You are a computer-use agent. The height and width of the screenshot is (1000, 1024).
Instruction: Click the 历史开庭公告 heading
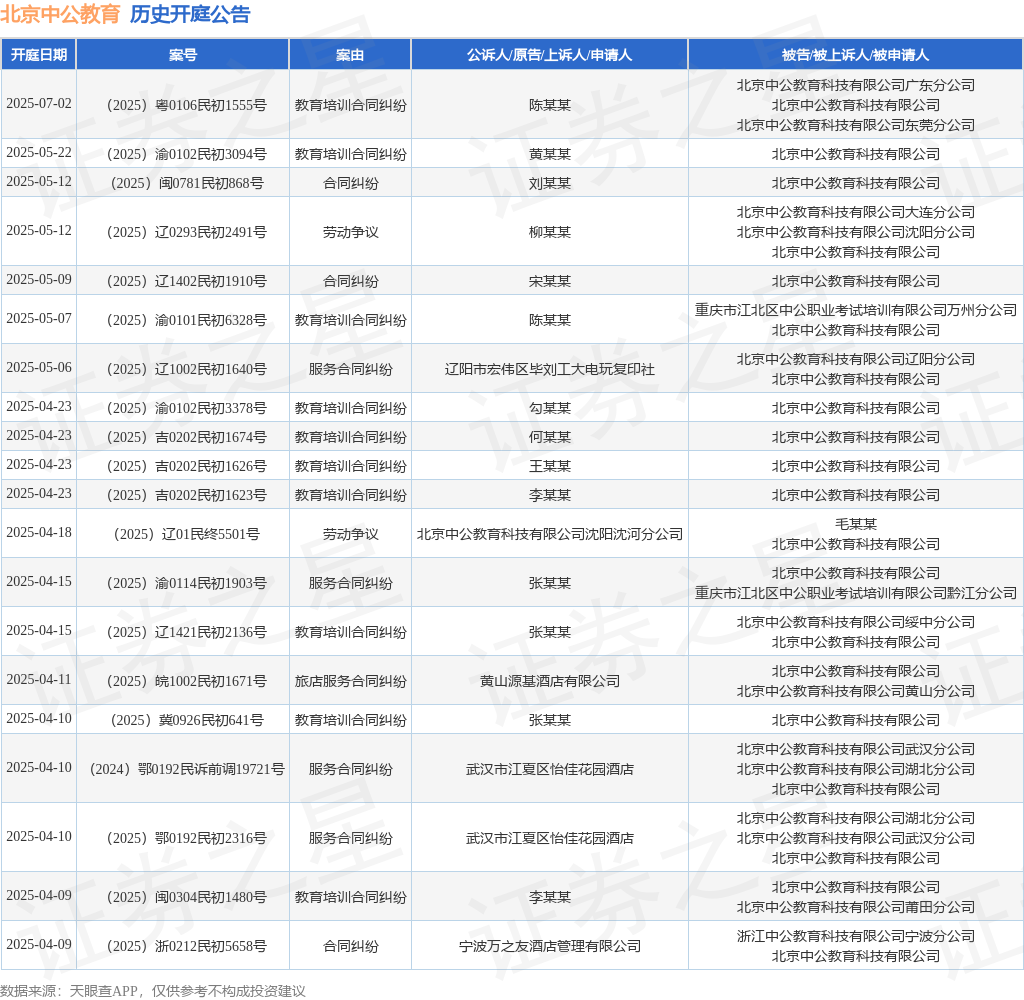point(190,14)
